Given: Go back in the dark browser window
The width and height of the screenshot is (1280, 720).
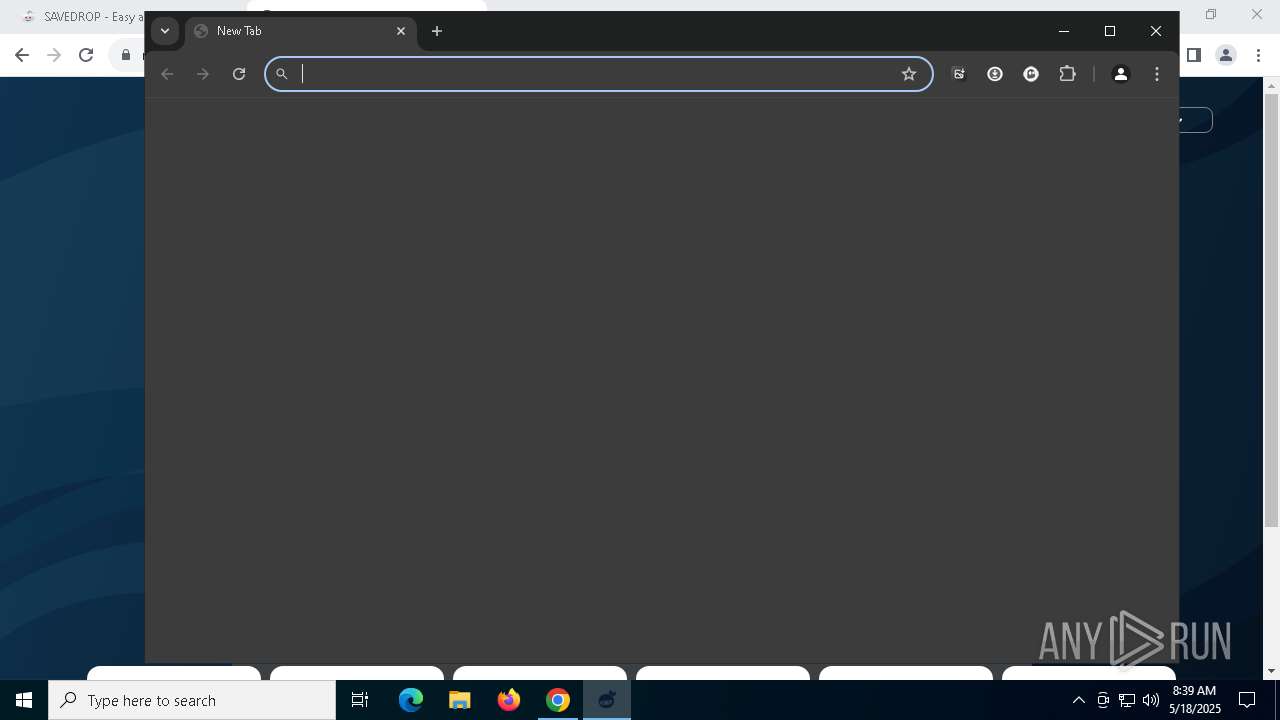Looking at the screenshot, I should [167, 74].
